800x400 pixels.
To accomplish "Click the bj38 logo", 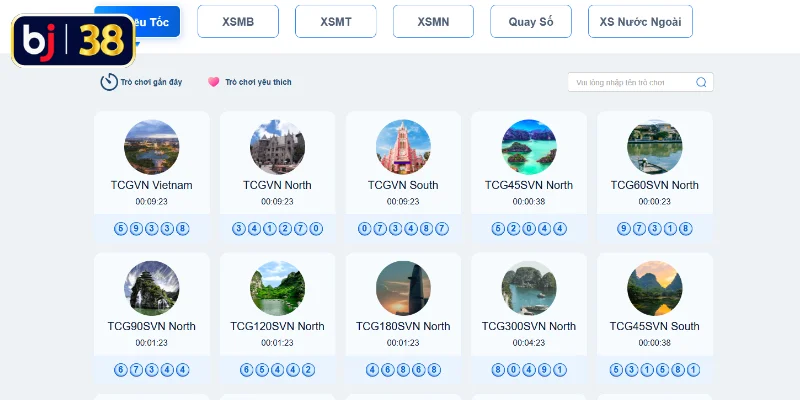I will pyautogui.click(x=73, y=41).
